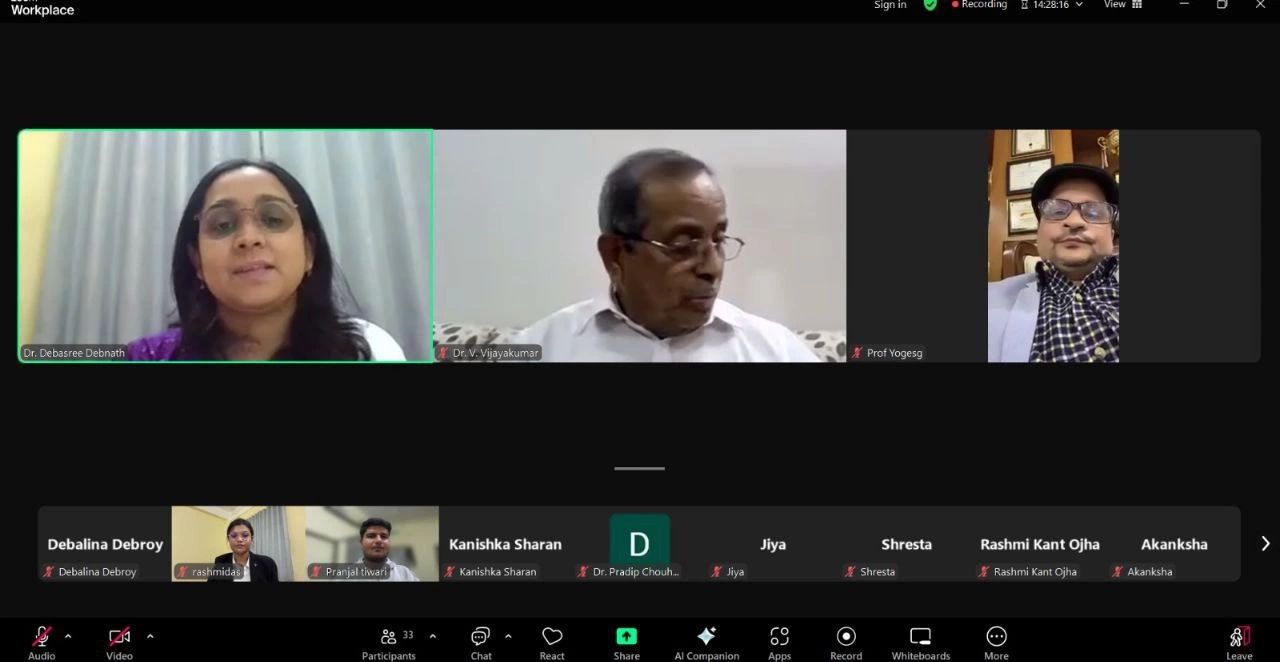Open Whiteboards
Screen dimensions: 1280x662
pos(921,642)
